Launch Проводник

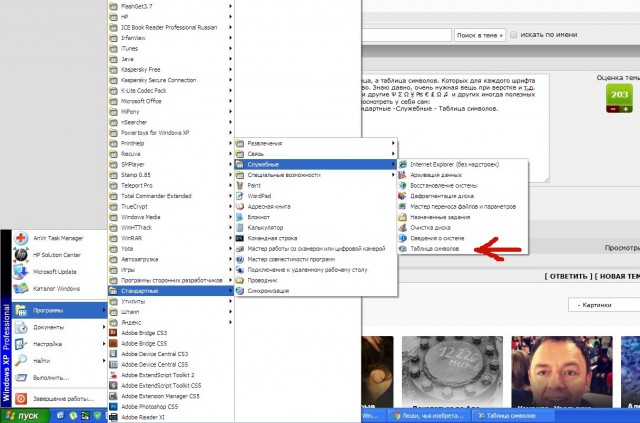click(x=316, y=281)
